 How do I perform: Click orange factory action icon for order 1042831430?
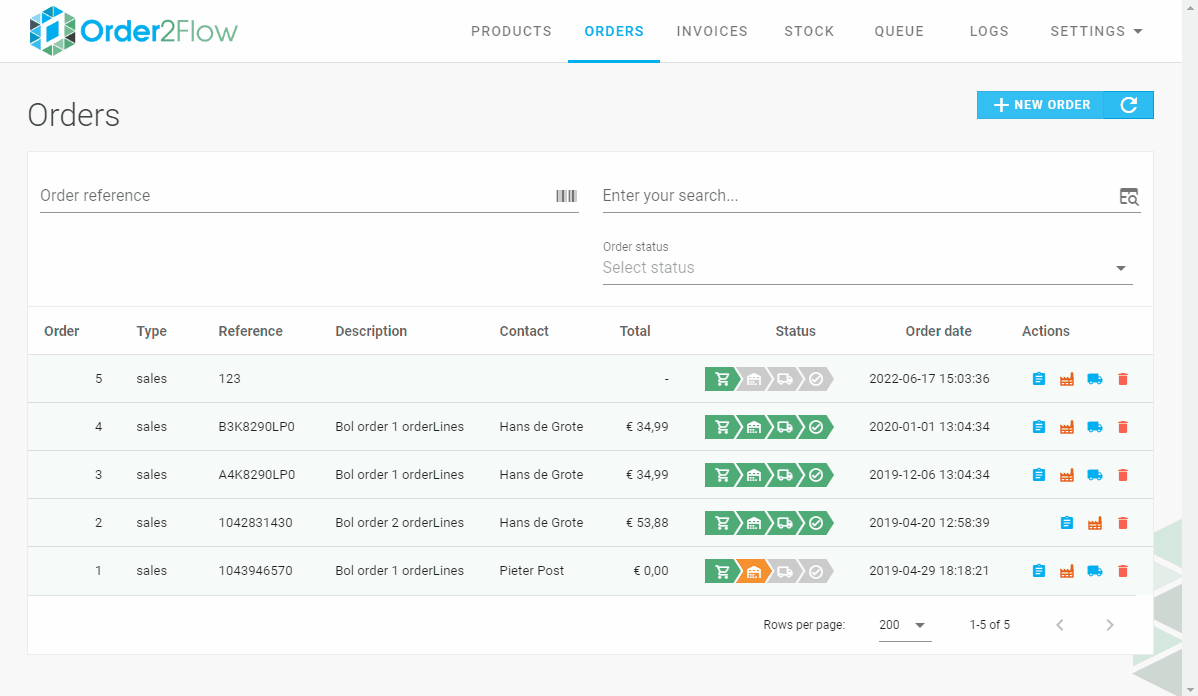pos(1095,523)
